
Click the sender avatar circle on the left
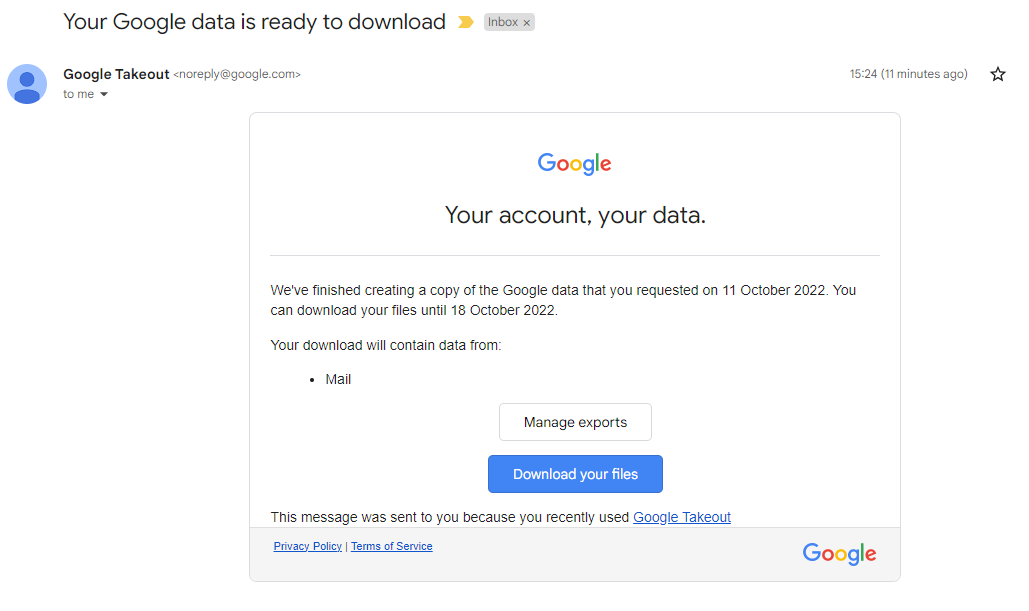click(x=26, y=84)
